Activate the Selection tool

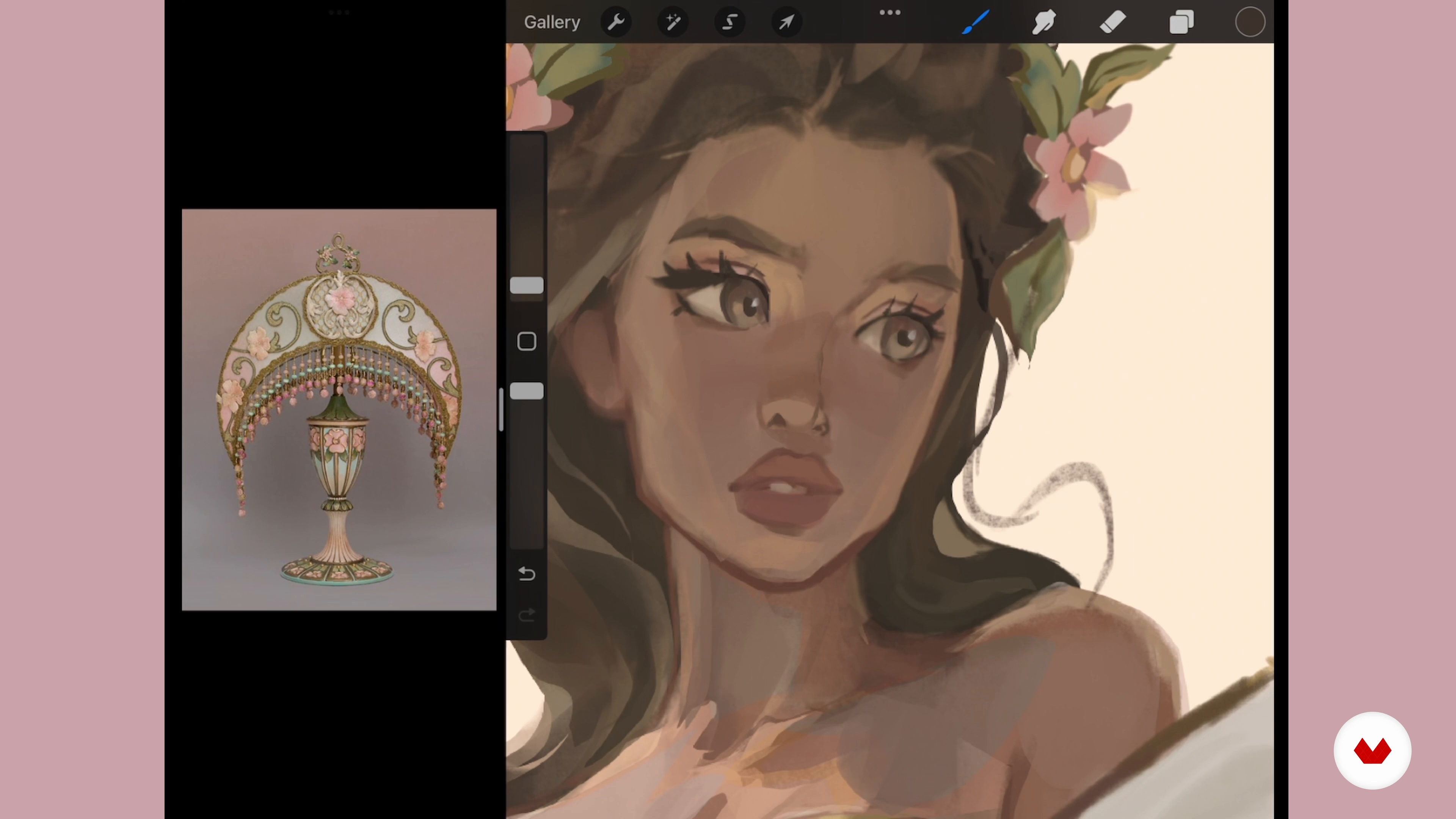(x=730, y=22)
